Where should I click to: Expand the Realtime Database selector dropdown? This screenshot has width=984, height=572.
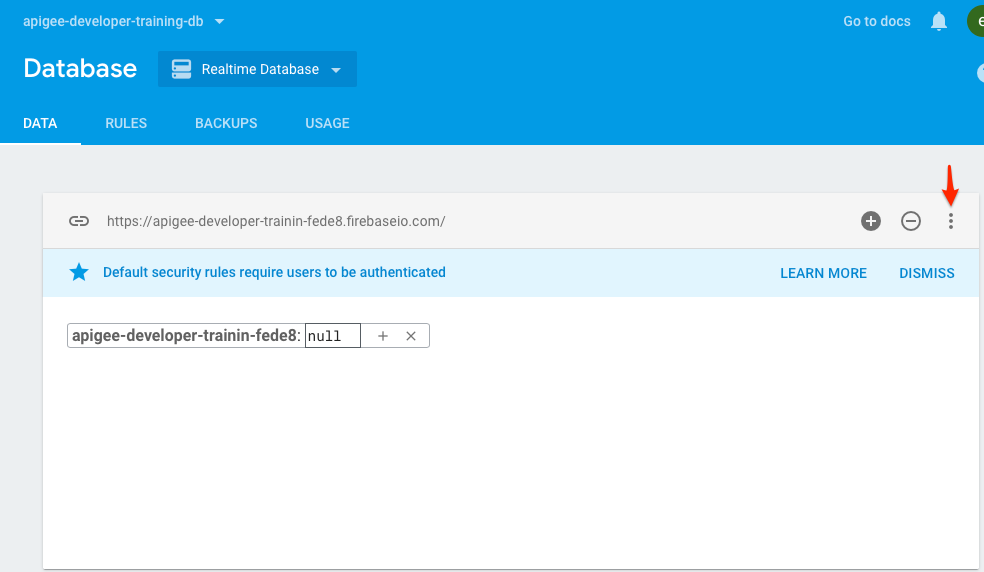(257, 69)
